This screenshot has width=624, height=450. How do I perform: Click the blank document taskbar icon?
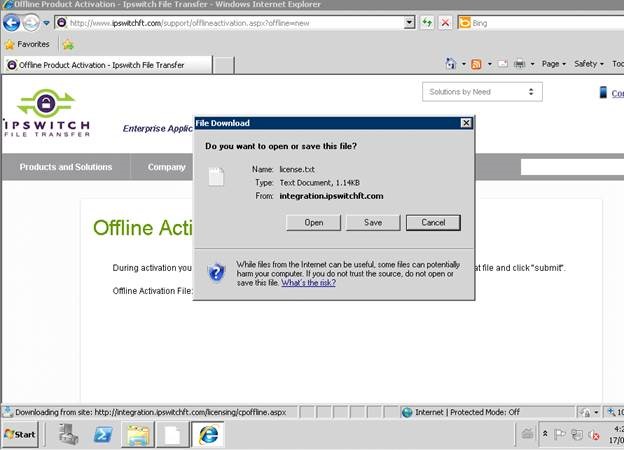(173, 434)
